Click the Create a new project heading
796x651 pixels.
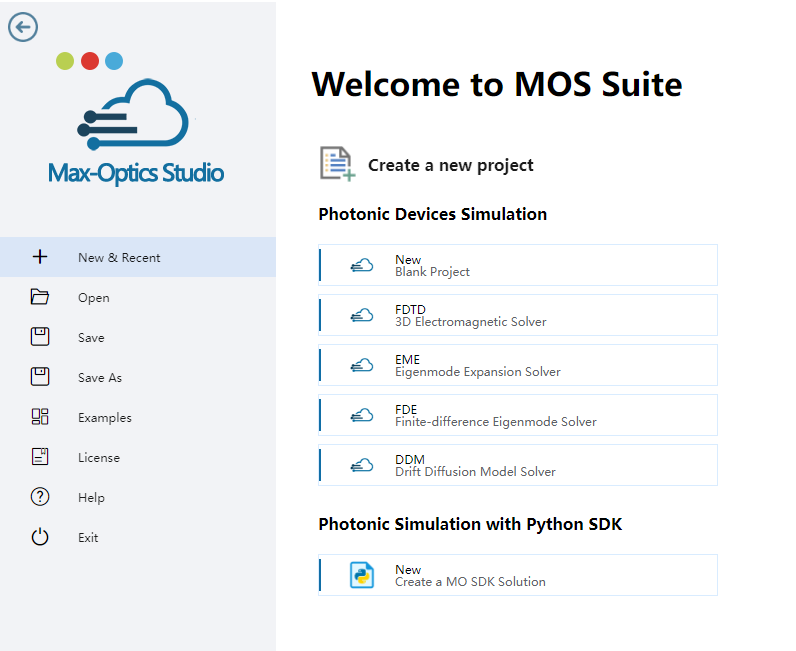coord(450,166)
